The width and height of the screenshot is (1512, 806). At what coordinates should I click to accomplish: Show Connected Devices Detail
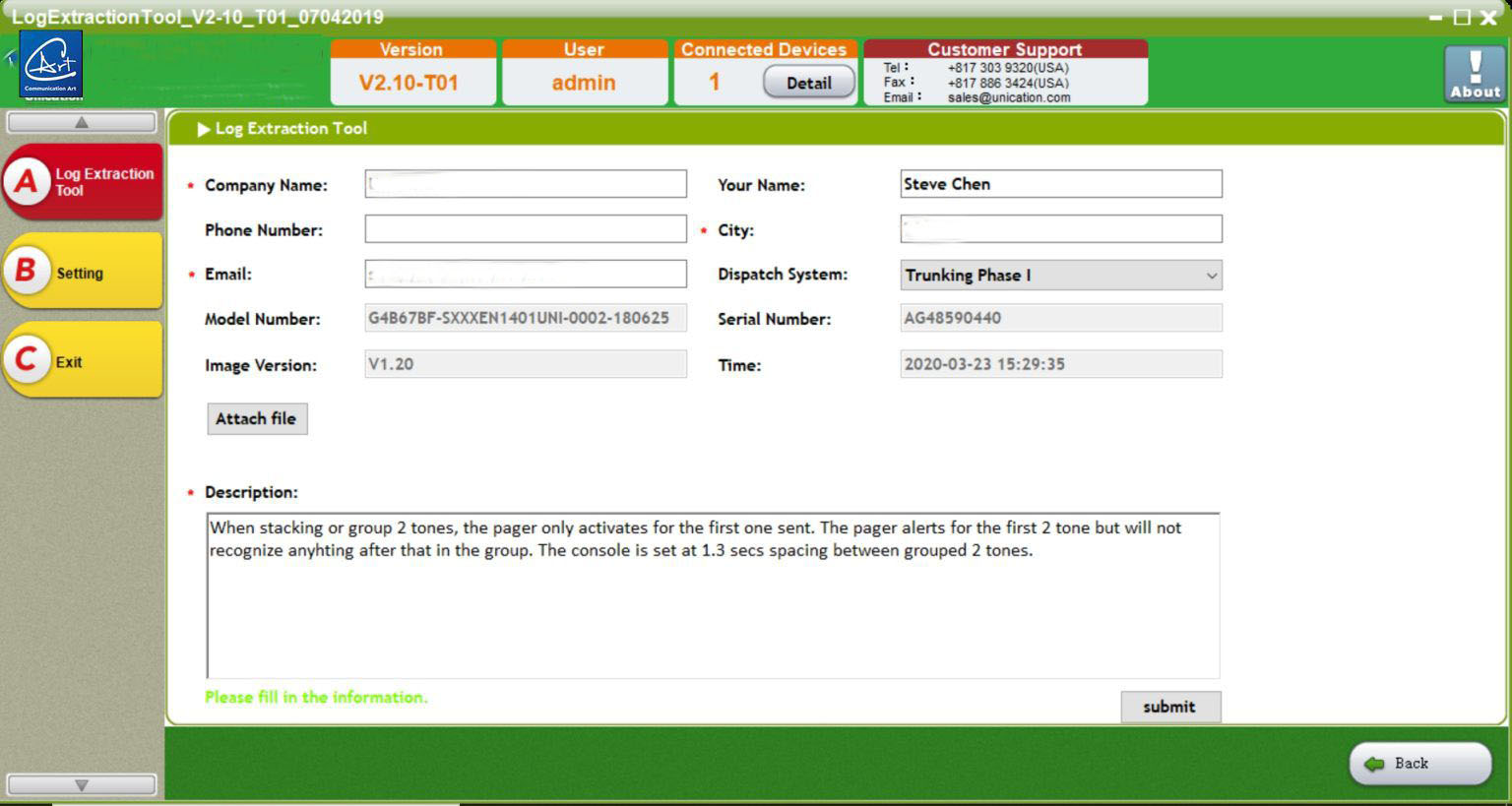[808, 83]
